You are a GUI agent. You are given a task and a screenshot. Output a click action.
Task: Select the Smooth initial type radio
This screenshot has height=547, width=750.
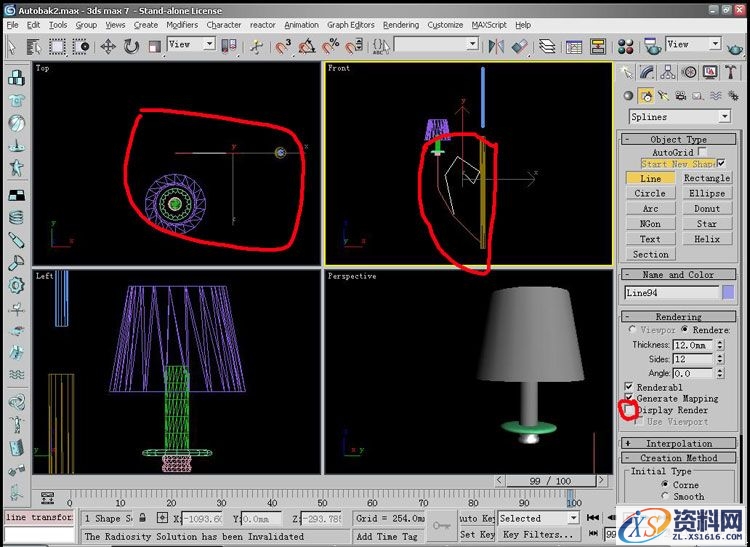[x=666, y=496]
